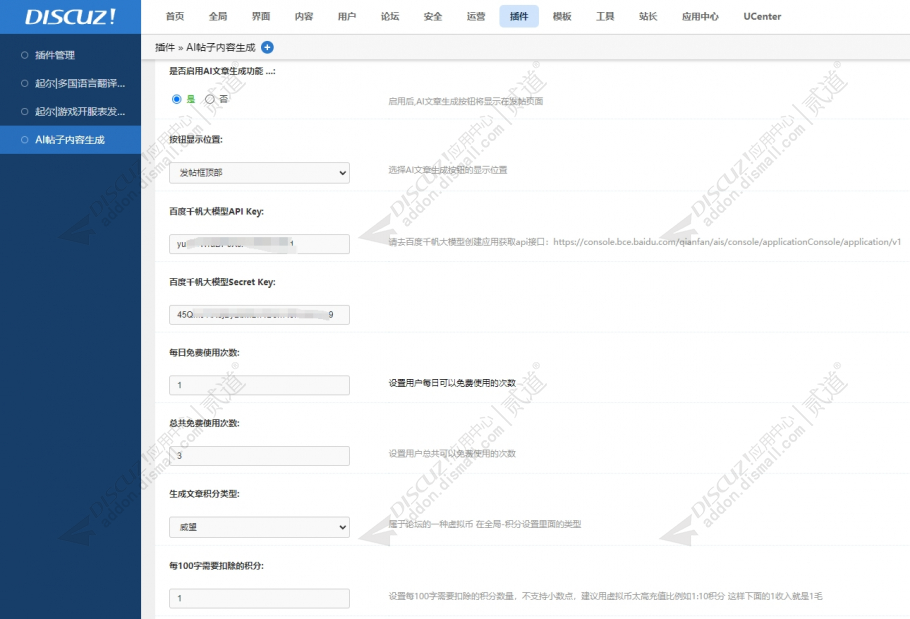Click the 插件 breadcrumb link
Screen dimensions: 910x619
pos(165,48)
